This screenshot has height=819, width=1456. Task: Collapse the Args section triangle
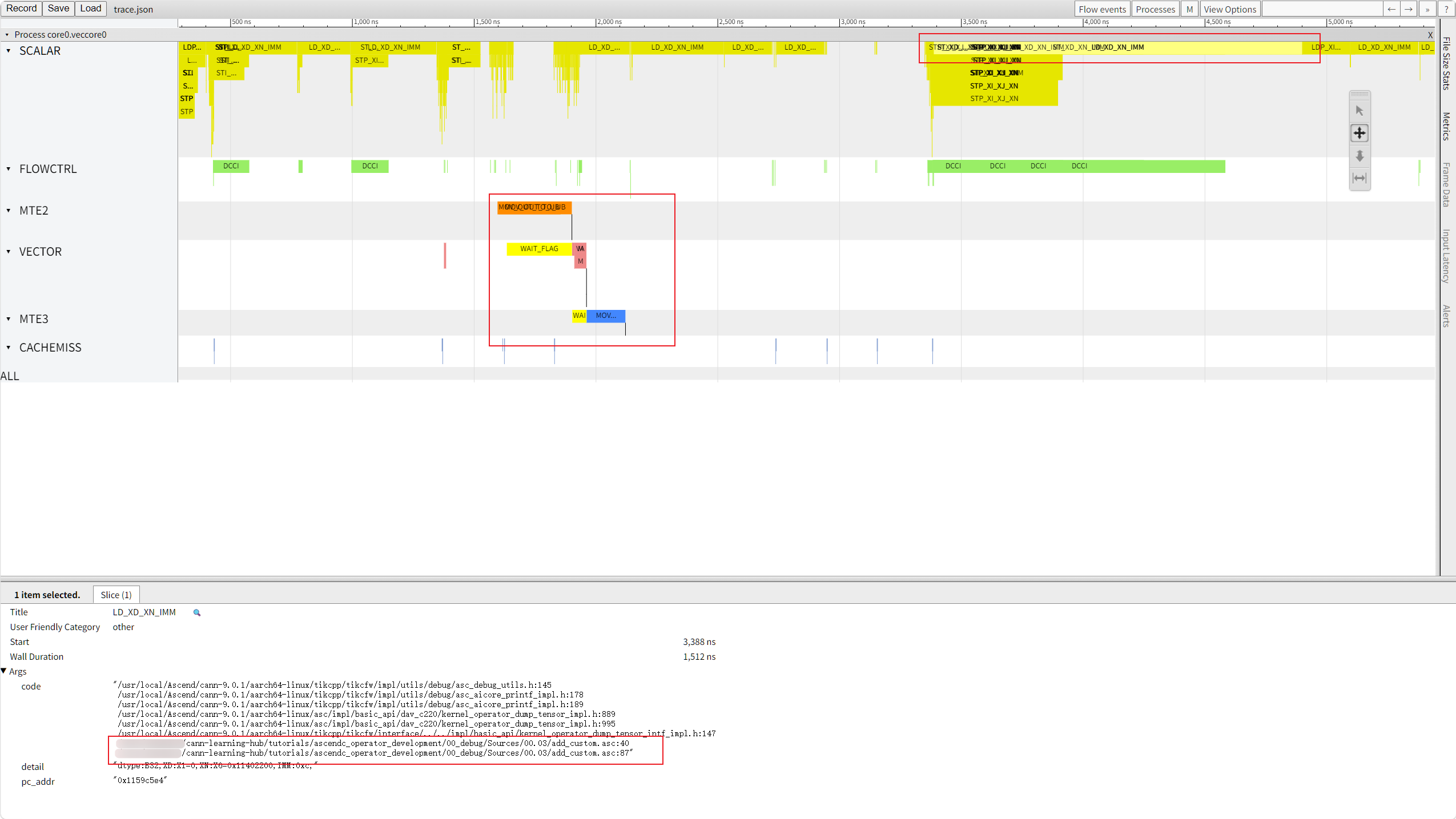[x=4, y=671]
